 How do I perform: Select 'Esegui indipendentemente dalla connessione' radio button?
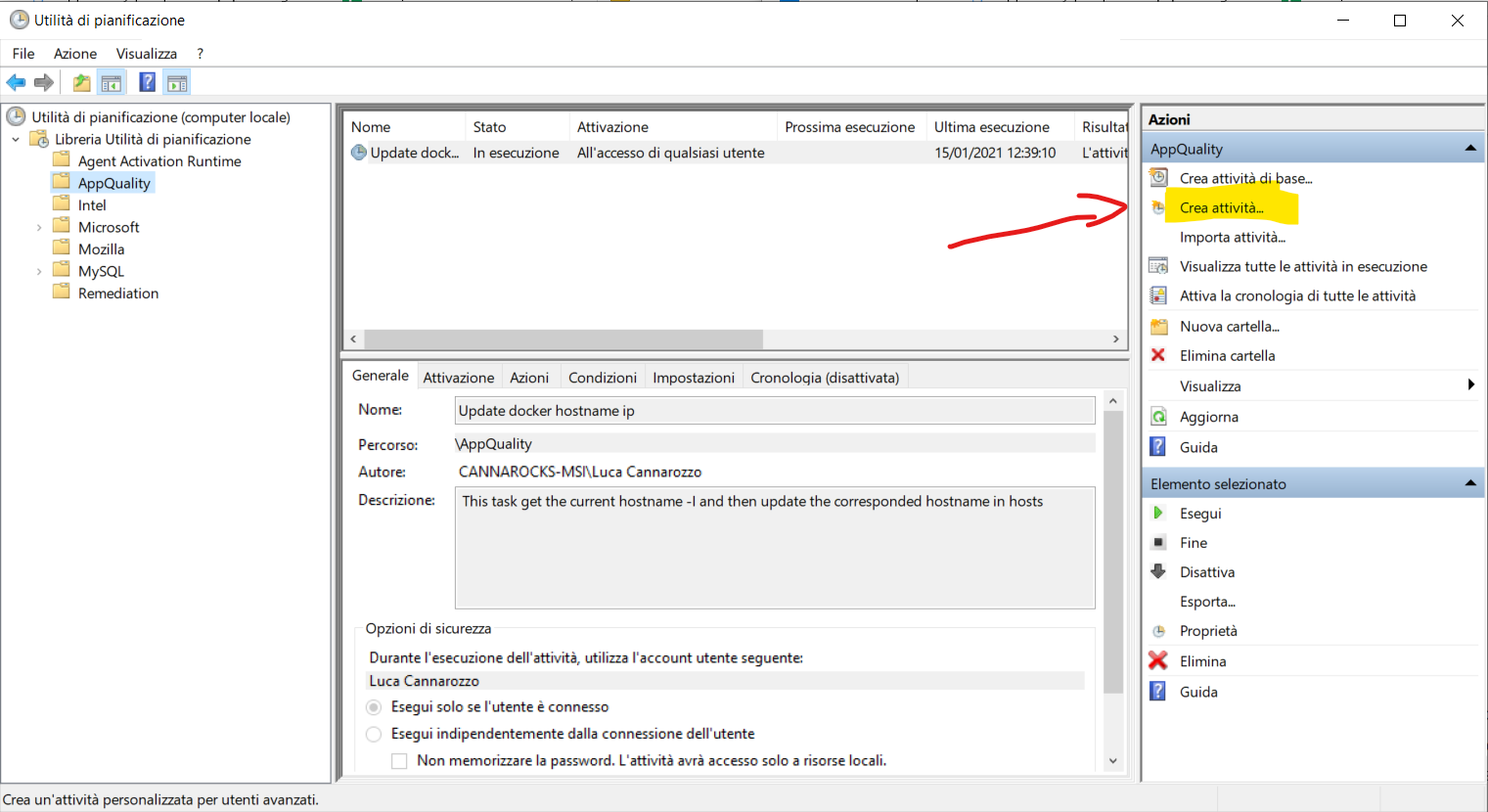tap(374, 734)
